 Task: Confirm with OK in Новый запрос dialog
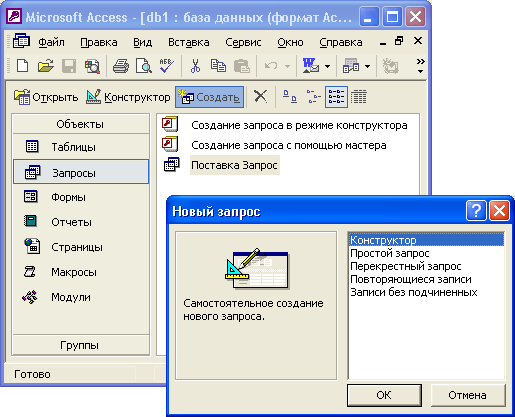click(384, 395)
